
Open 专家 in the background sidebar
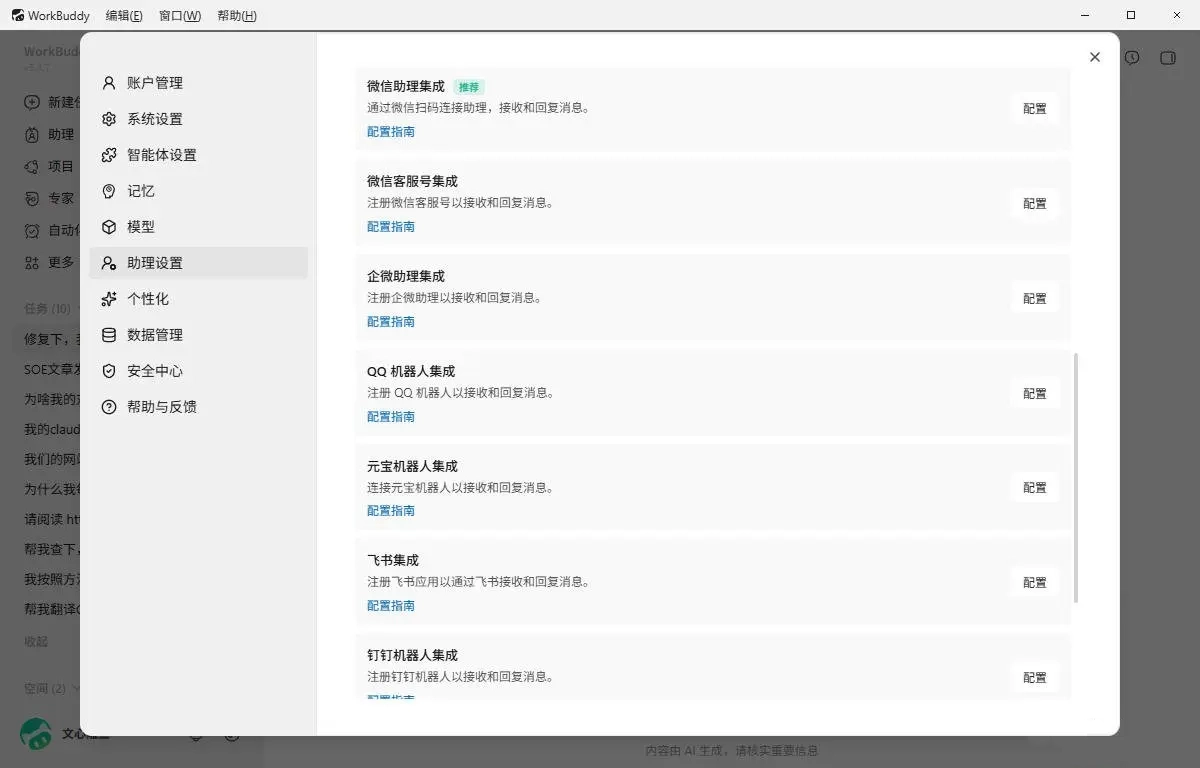tap(50, 198)
